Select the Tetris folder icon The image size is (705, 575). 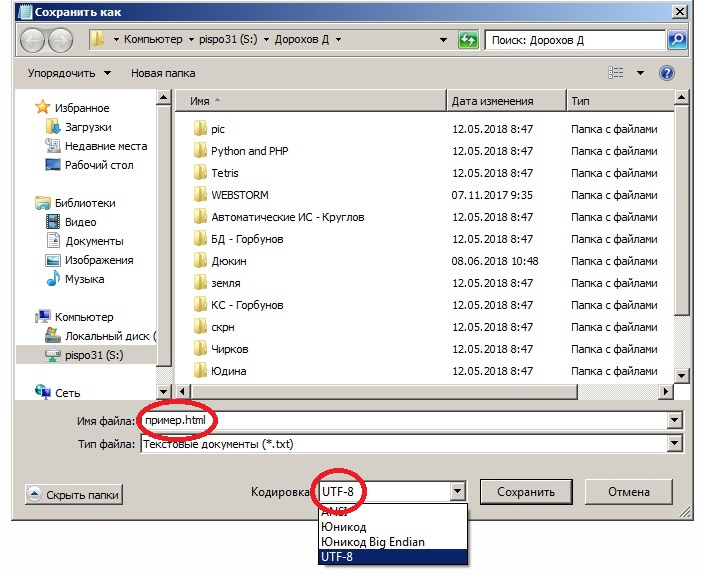(x=200, y=173)
